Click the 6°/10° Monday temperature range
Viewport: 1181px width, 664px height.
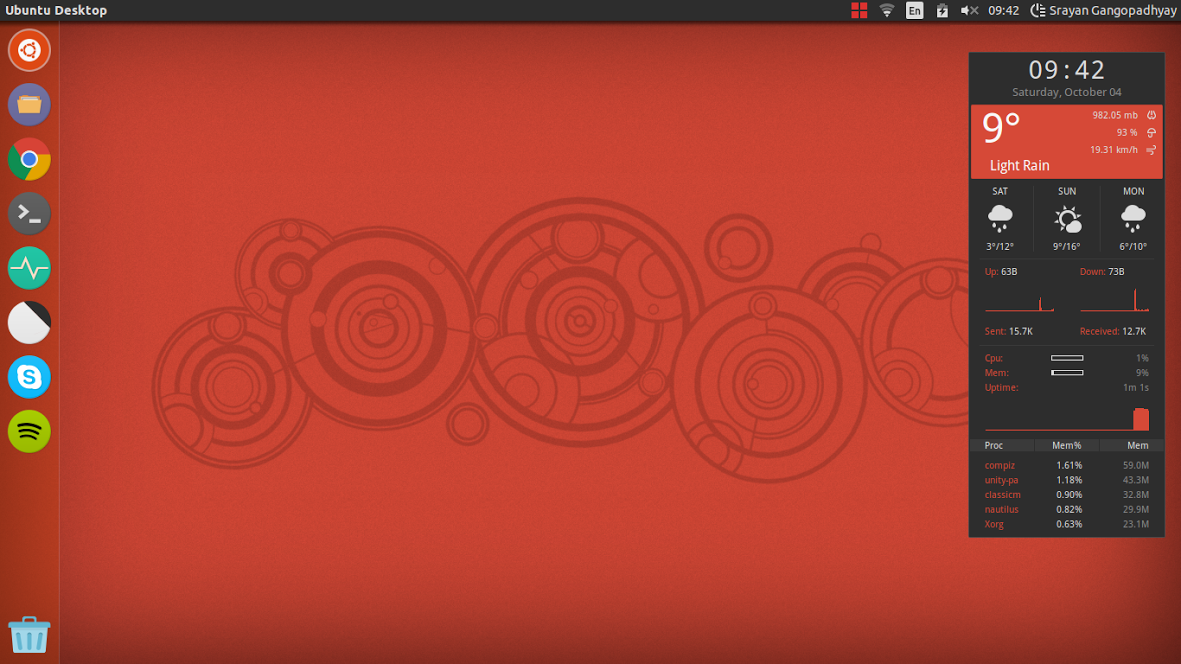click(x=1133, y=246)
